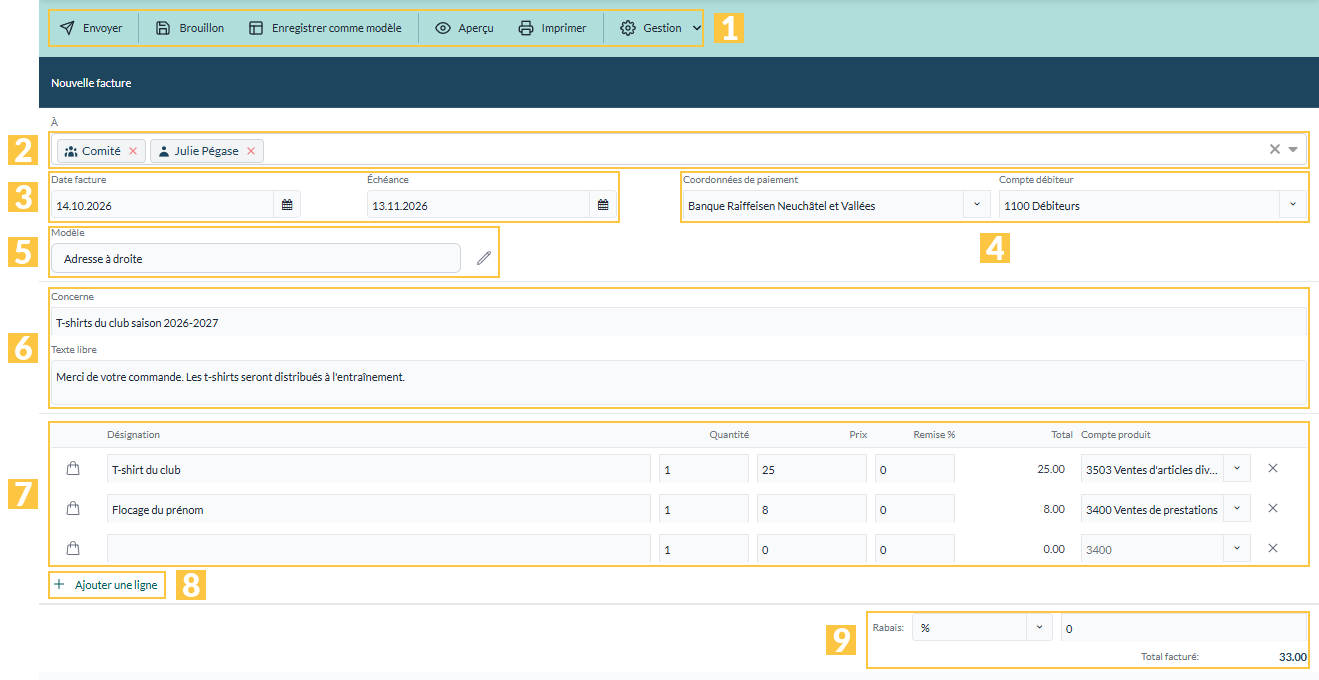Screen dimensions: 1319x680
Task: Click the bag icon of T-shirt du club row
Action: click(x=72, y=468)
